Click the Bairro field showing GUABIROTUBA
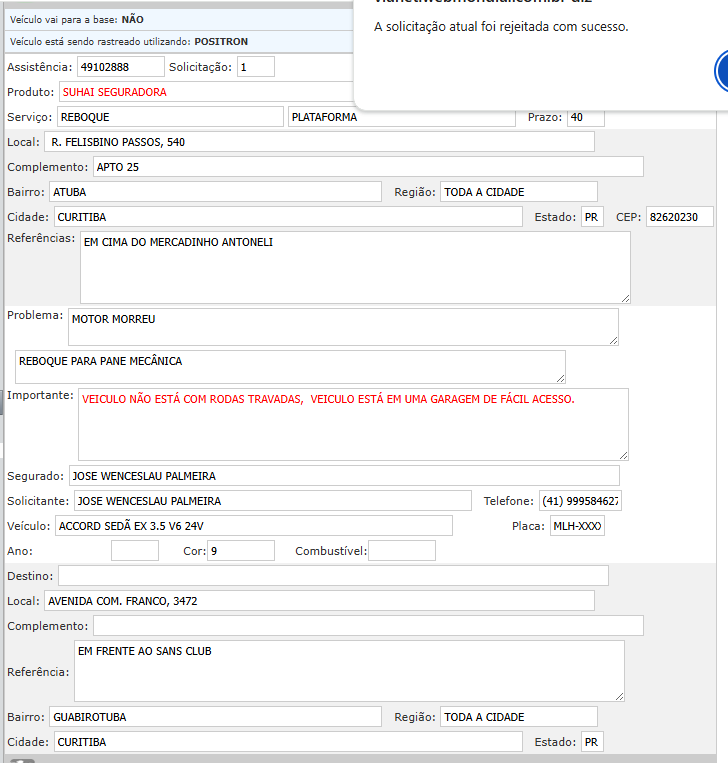The width and height of the screenshot is (728, 763). pos(215,717)
